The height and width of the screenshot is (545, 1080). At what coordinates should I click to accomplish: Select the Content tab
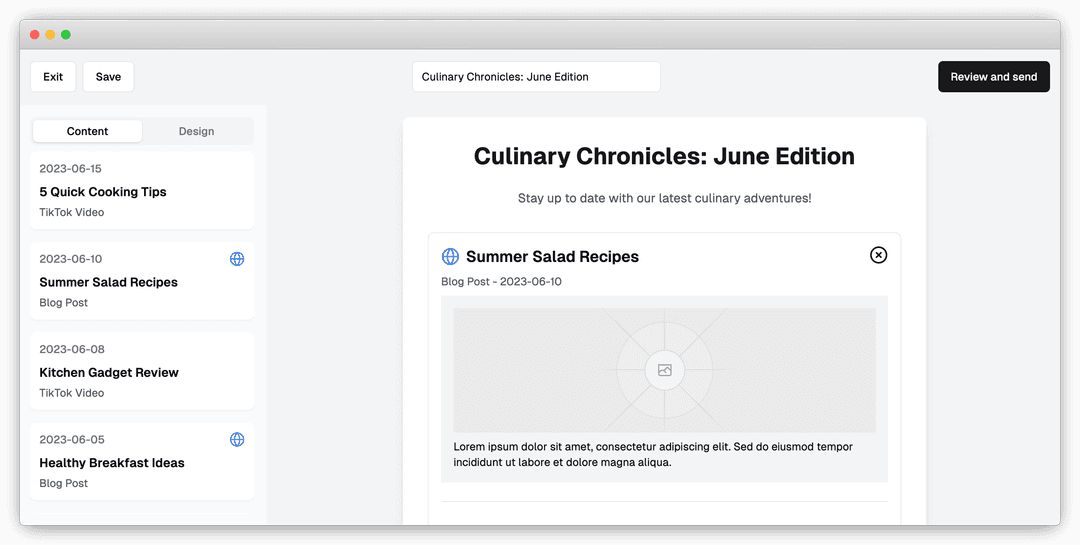pos(88,131)
